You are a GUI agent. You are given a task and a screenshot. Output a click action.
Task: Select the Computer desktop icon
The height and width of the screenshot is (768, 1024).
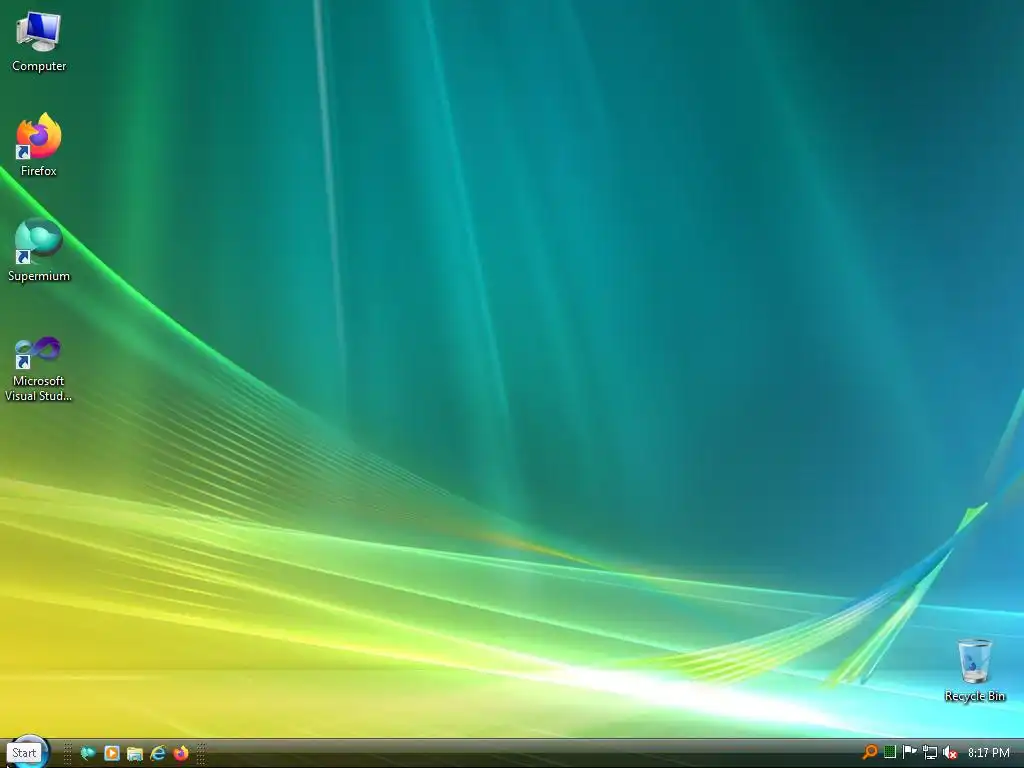39,42
